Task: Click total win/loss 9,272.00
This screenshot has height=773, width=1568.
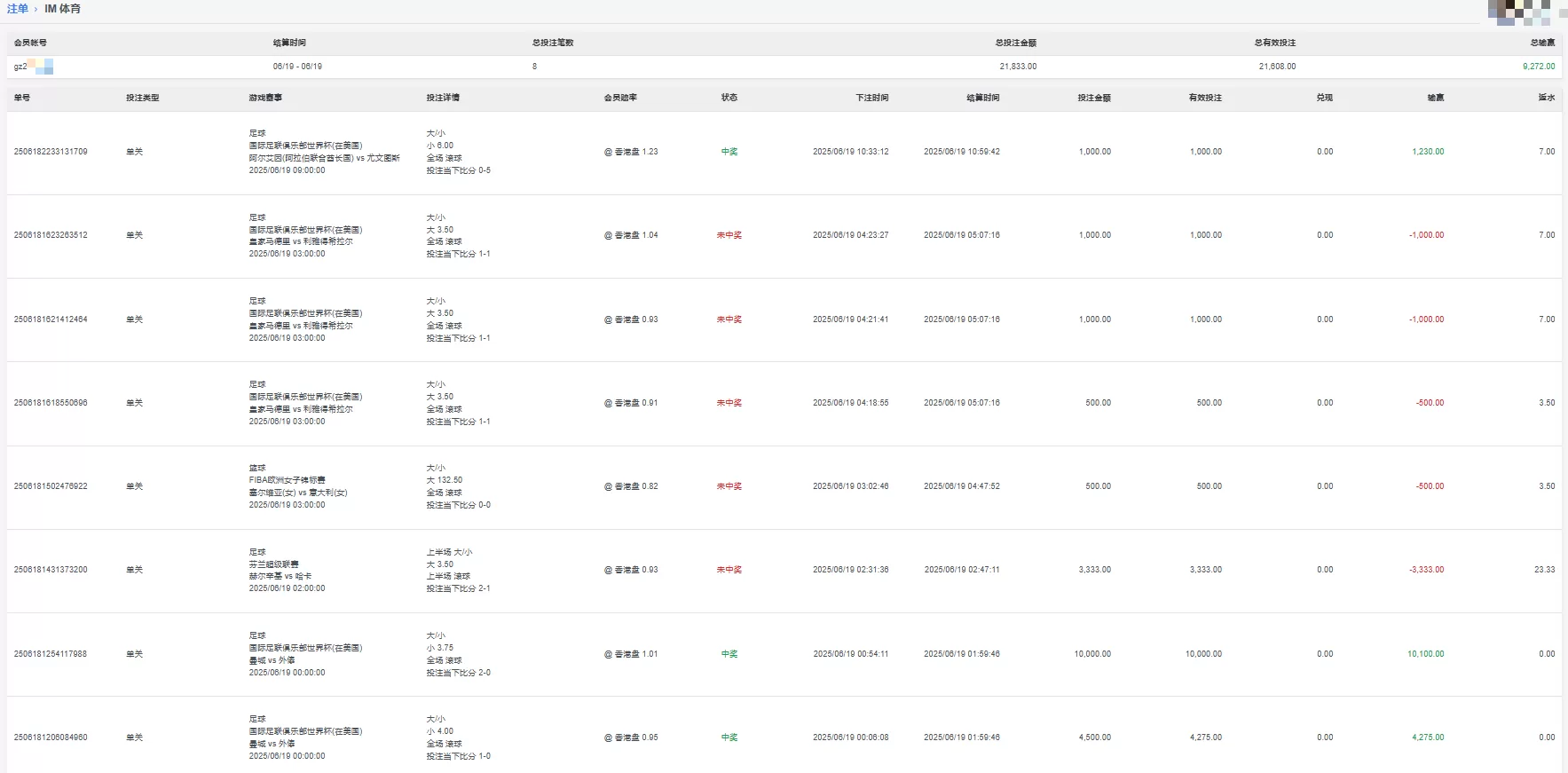Action: pos(1539,67)
